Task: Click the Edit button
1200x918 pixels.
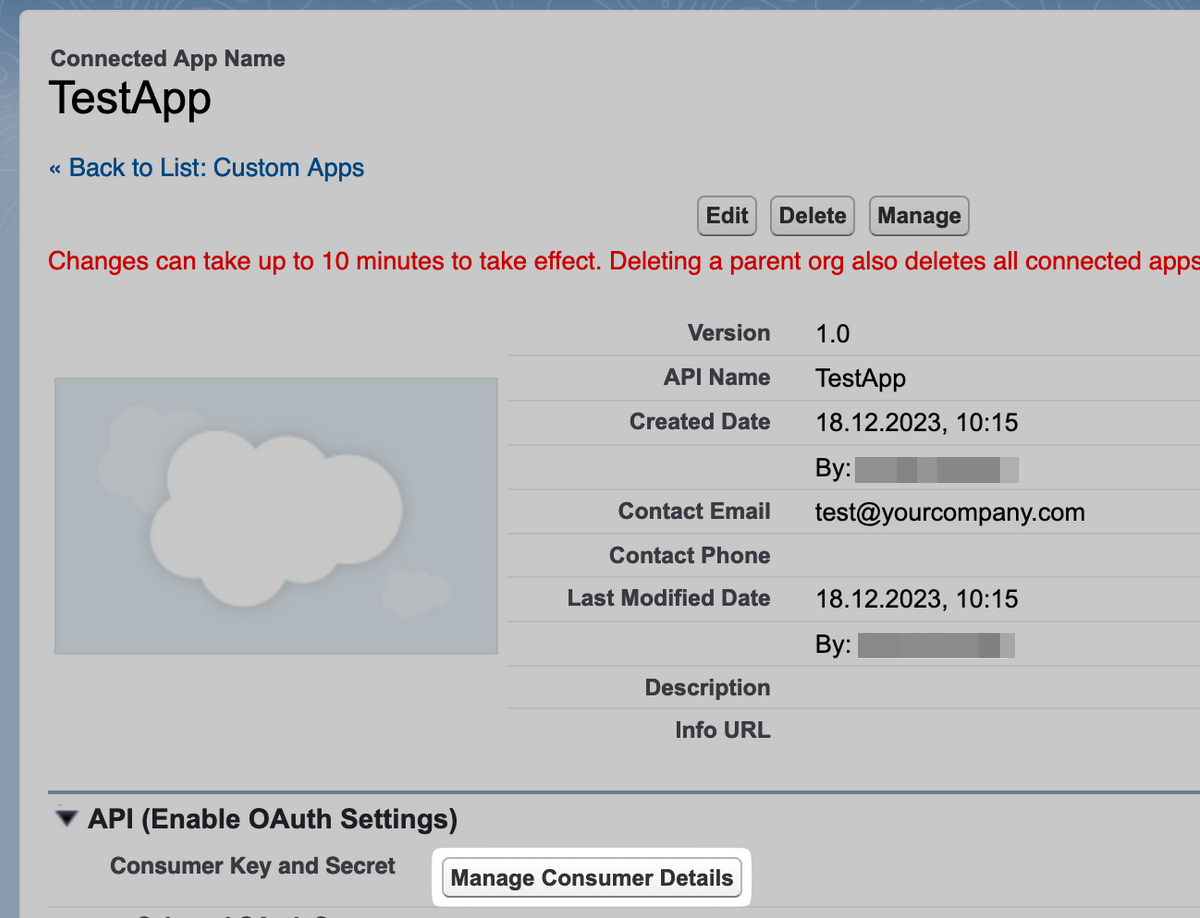Action: [x=727, y=216]
